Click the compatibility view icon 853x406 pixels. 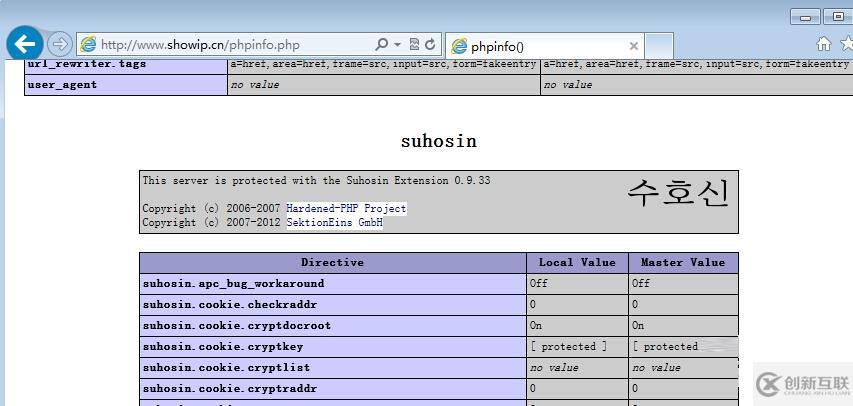[415, 44]
